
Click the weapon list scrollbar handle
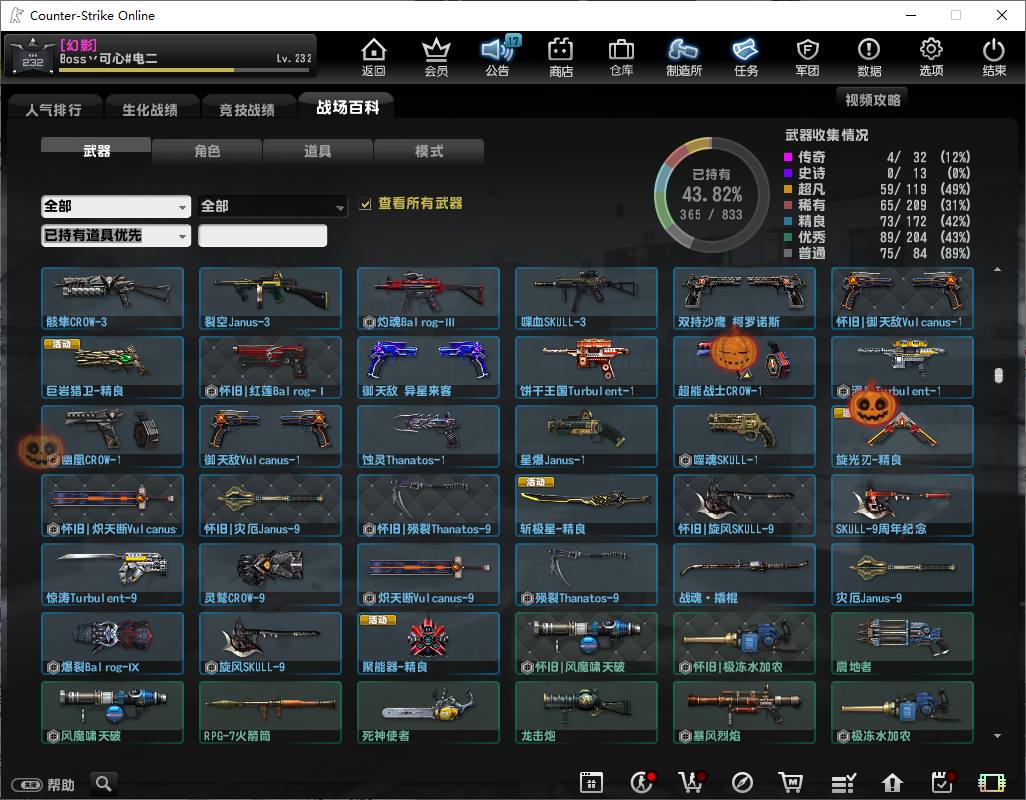point(998,375)
